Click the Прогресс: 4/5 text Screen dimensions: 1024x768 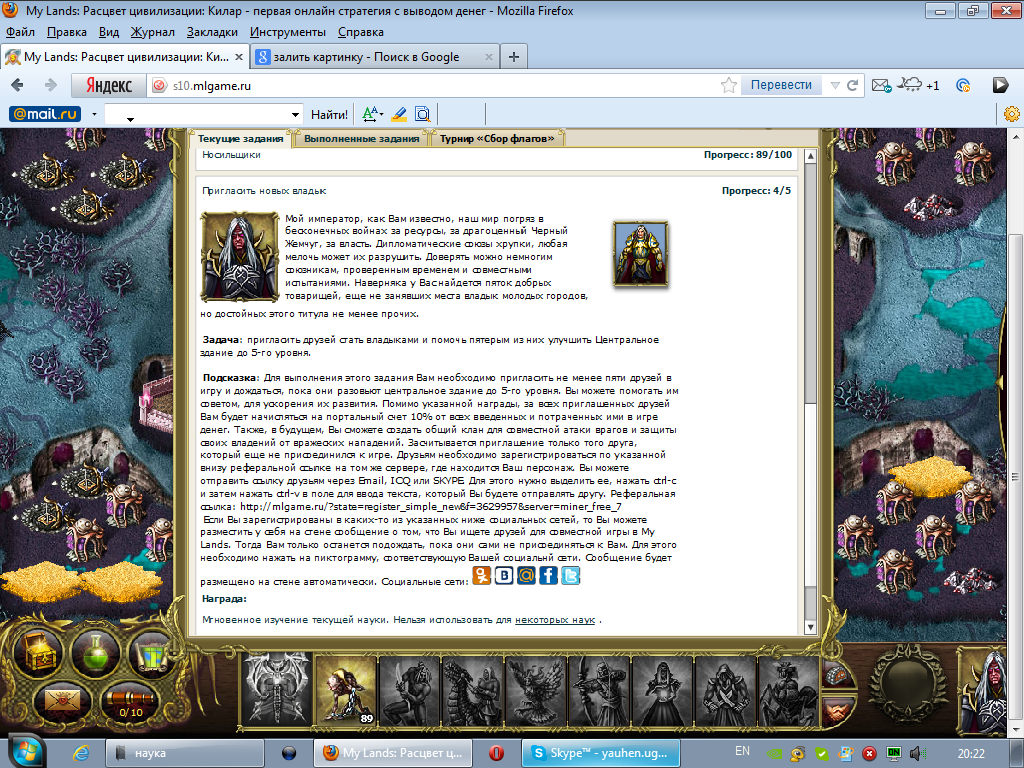[756, 191]
